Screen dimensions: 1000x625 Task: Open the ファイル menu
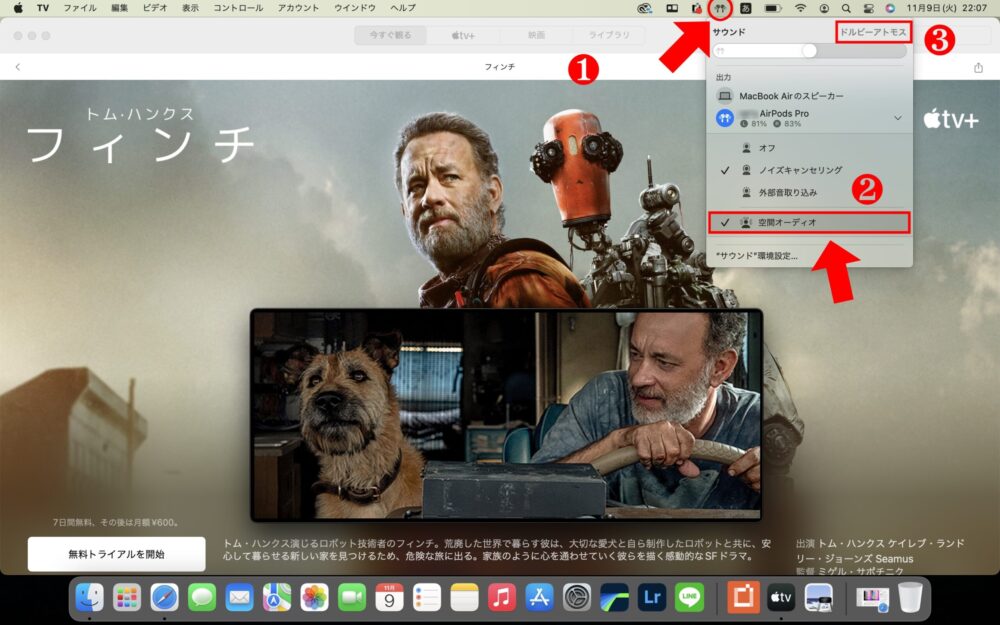click(80, 8)
